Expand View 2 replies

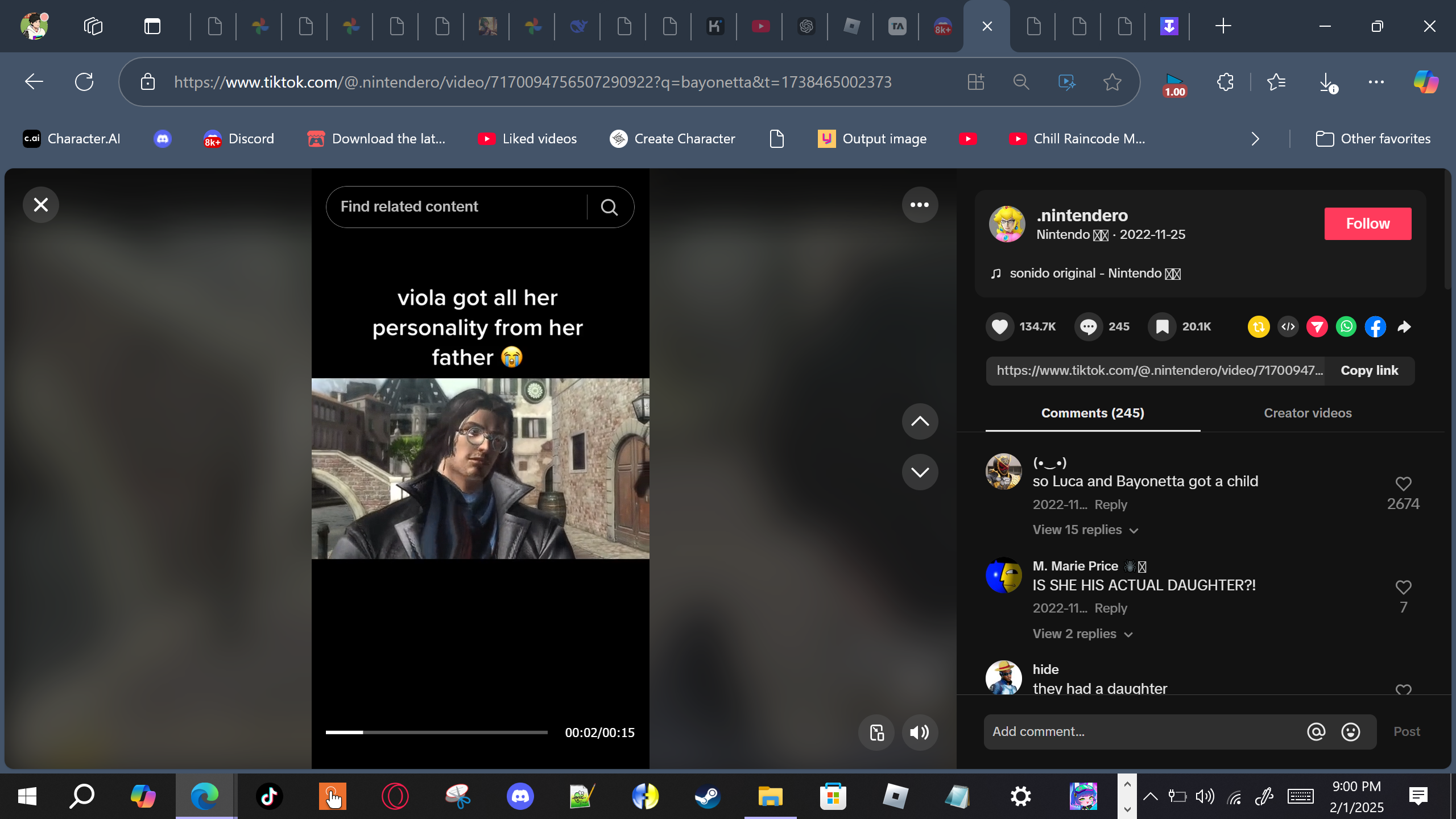pyautogui.click(x=1082, y=634)
